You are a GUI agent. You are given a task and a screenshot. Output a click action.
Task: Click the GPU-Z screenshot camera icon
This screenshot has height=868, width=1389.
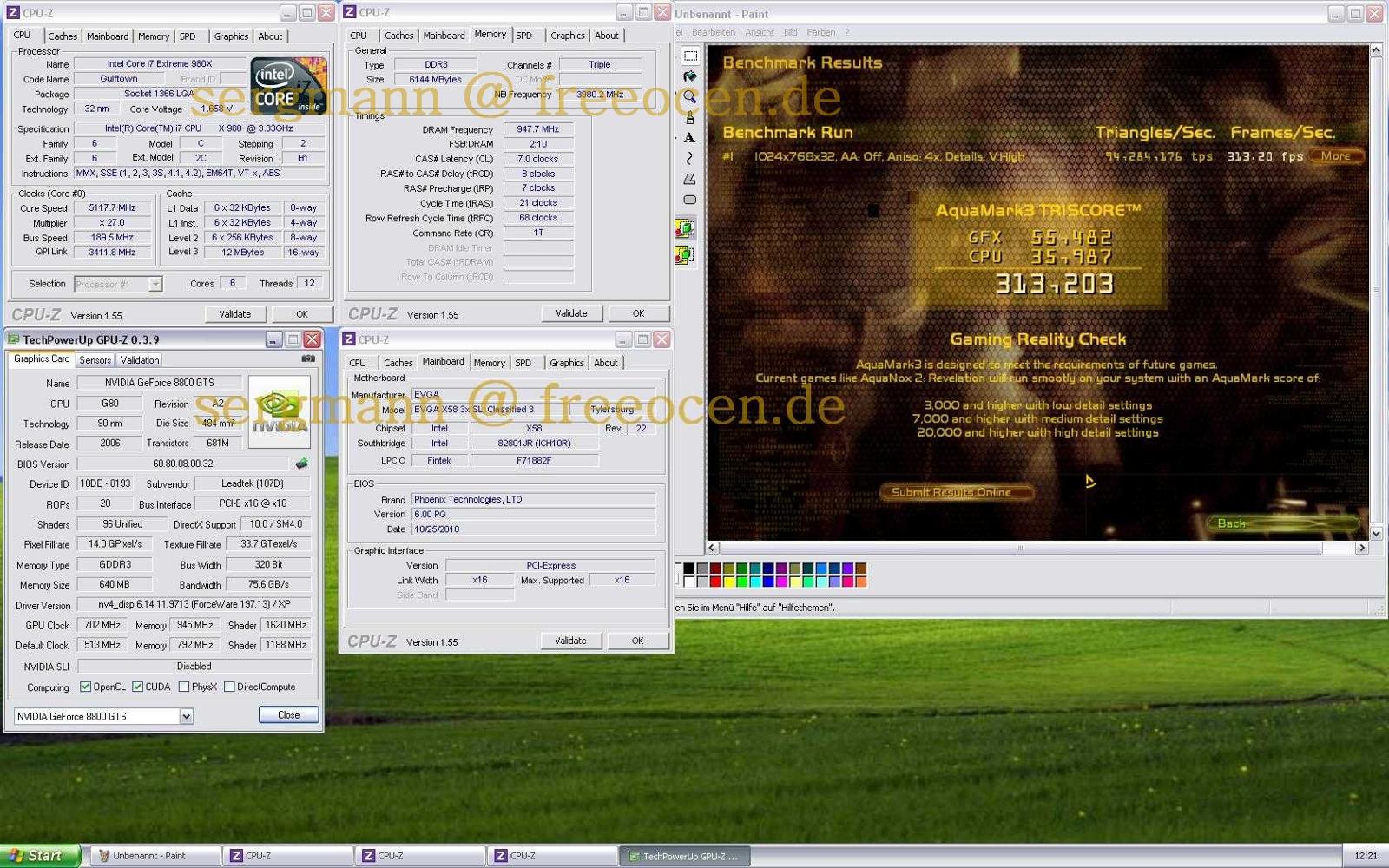pyautogui.click(x=307, y=358)
